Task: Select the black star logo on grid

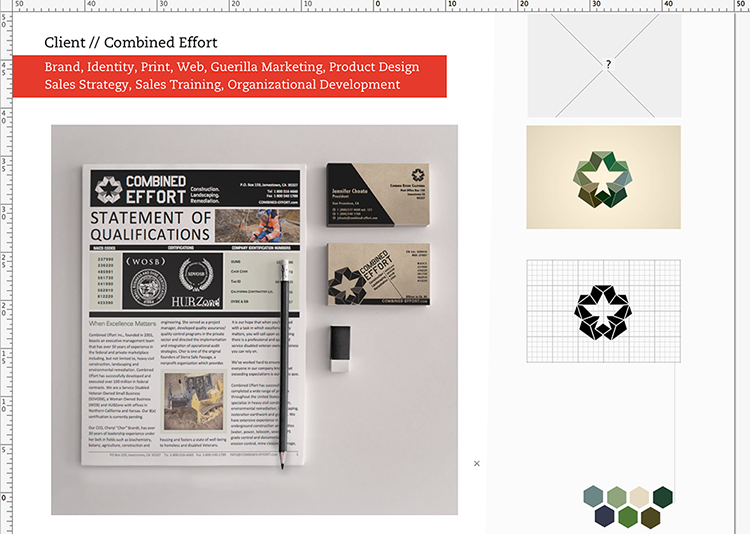Action: [604, 312]
